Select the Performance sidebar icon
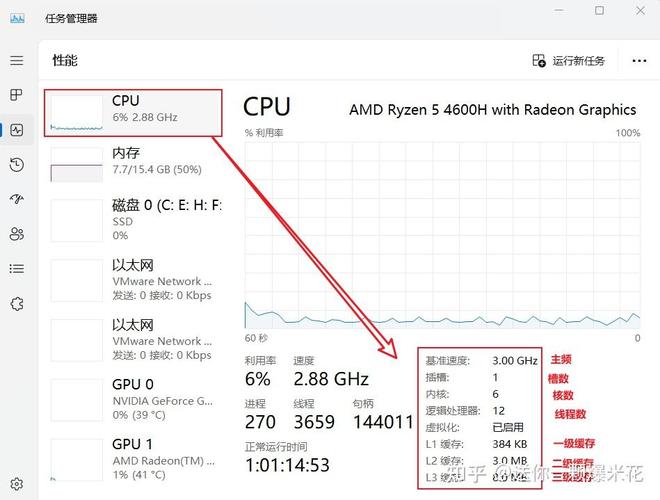 pyautogui.click(x=16, y=130)
